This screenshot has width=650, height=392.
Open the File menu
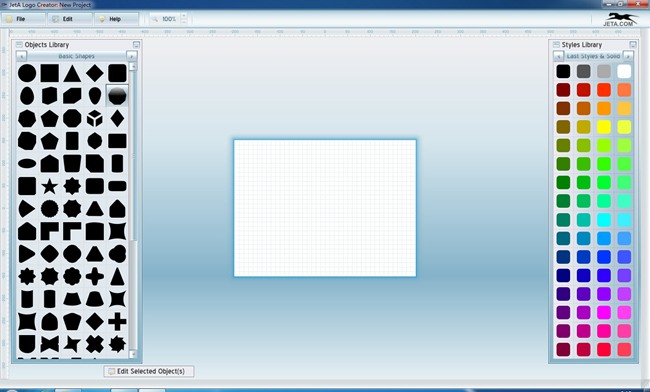23,19
